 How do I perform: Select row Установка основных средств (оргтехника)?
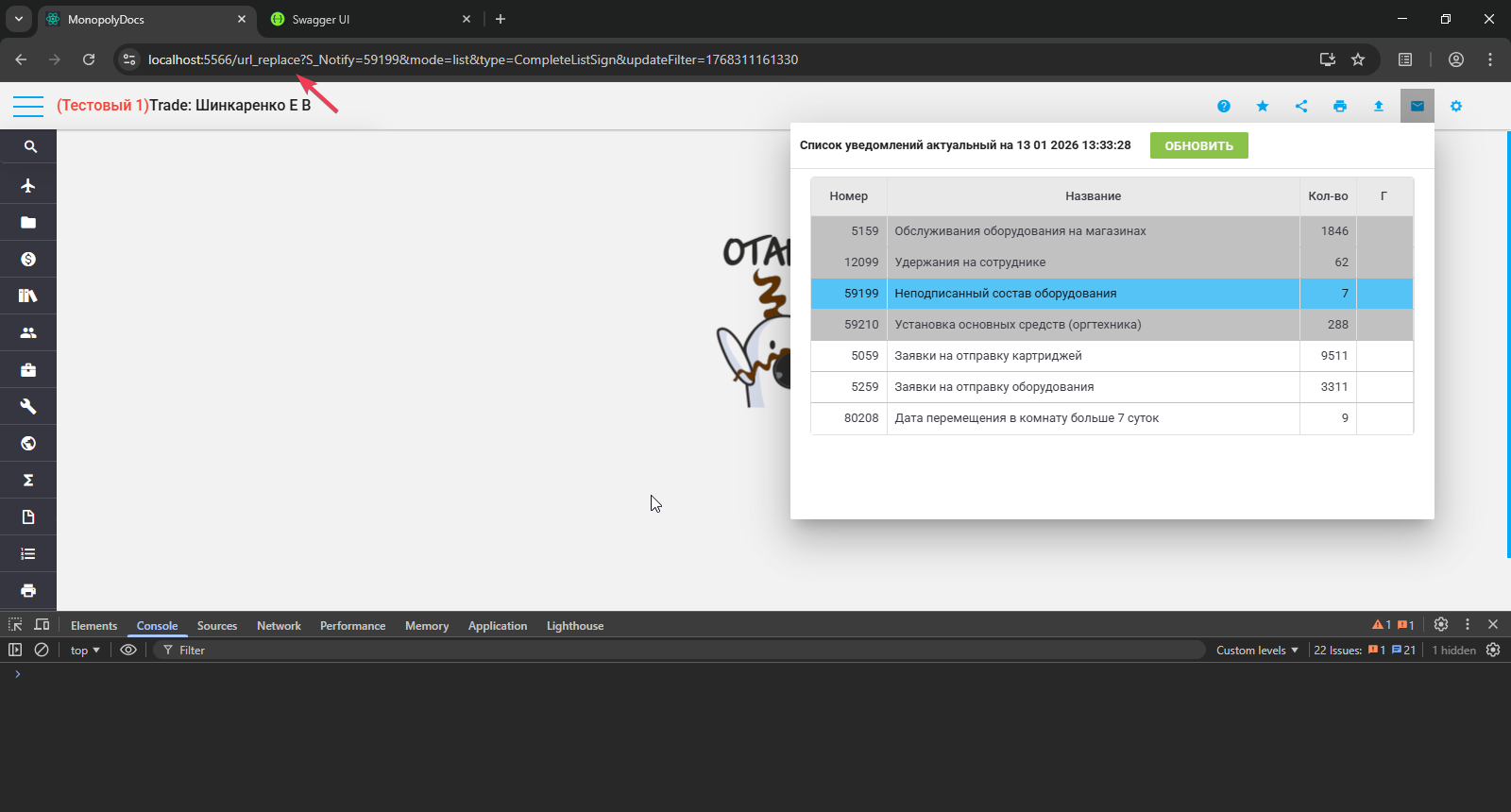pos(1112,325)
